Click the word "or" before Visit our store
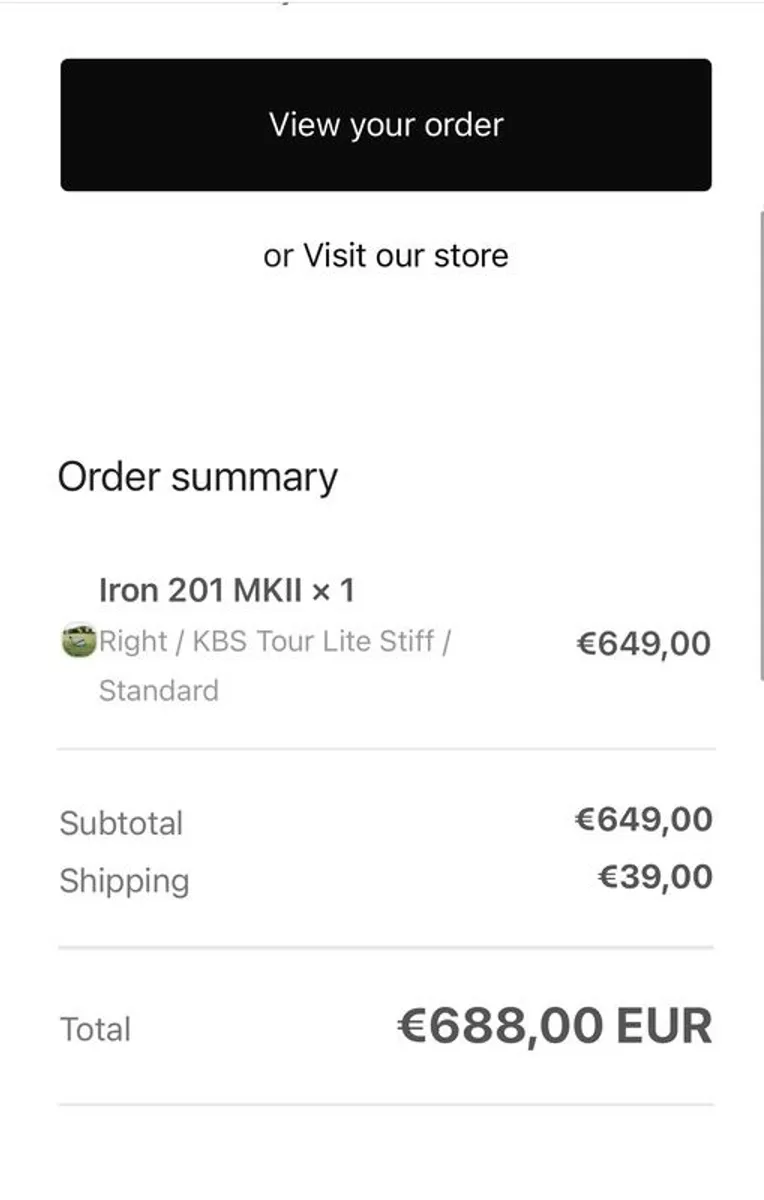The image size is (764, 1200). (x=279, y=257)
